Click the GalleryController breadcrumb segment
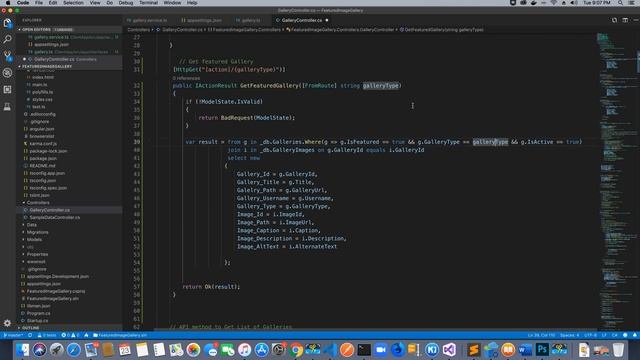Viewport: 640px width, 360px height. [340, 30]
